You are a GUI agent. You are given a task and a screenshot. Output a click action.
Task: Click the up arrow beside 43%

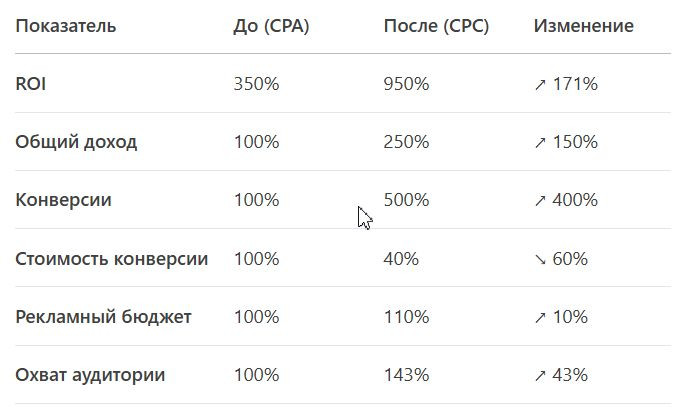pyautogui.click(x=540, y=376)
